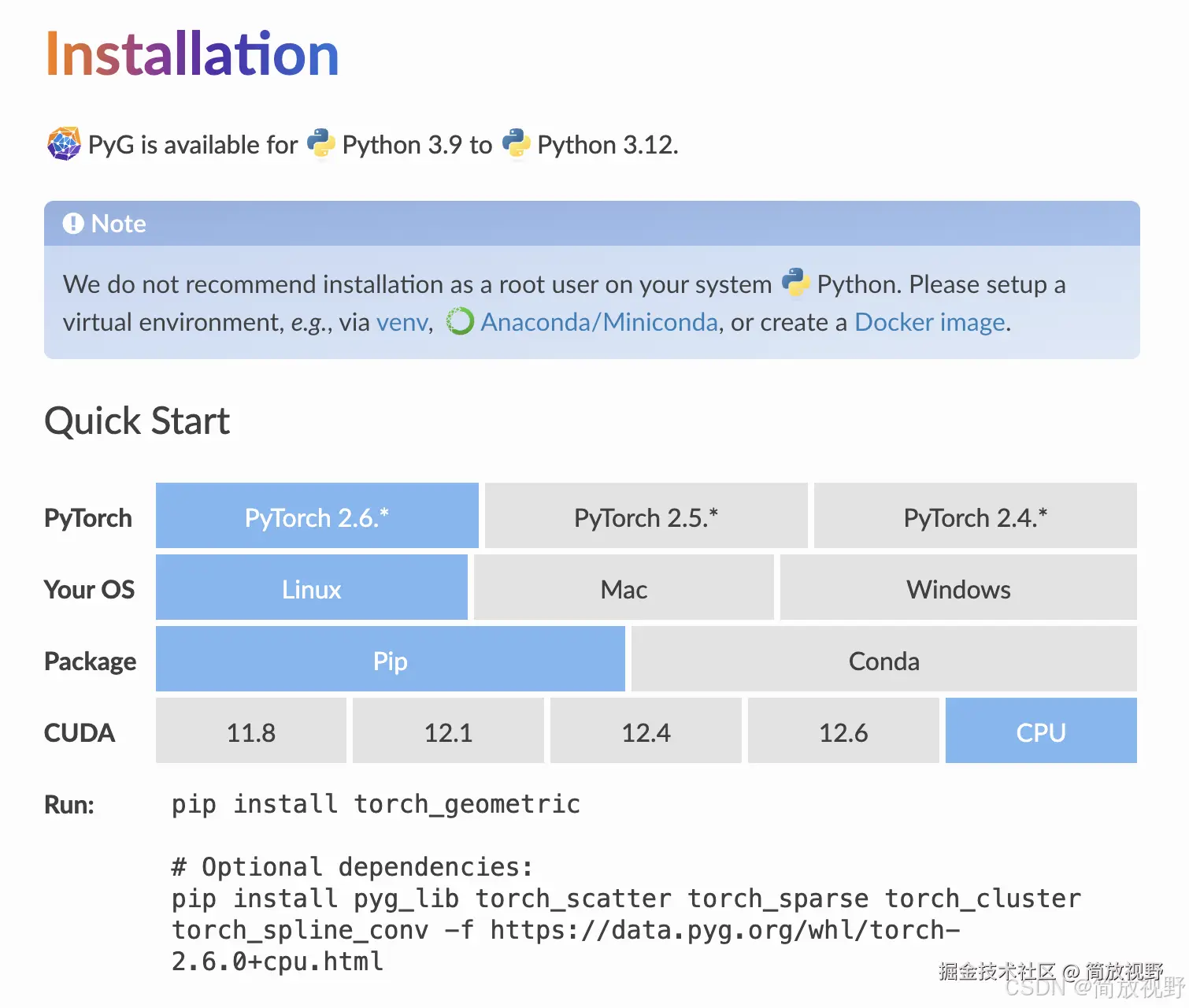Click the "# Optional dependencies:" comment line

[x=353, y=867]
